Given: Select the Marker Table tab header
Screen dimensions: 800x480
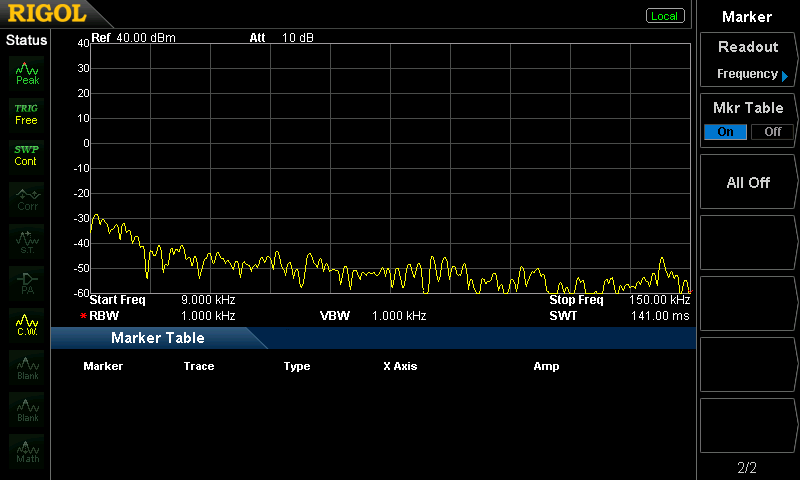Looking at the screenshot, I should pos(157,338).
